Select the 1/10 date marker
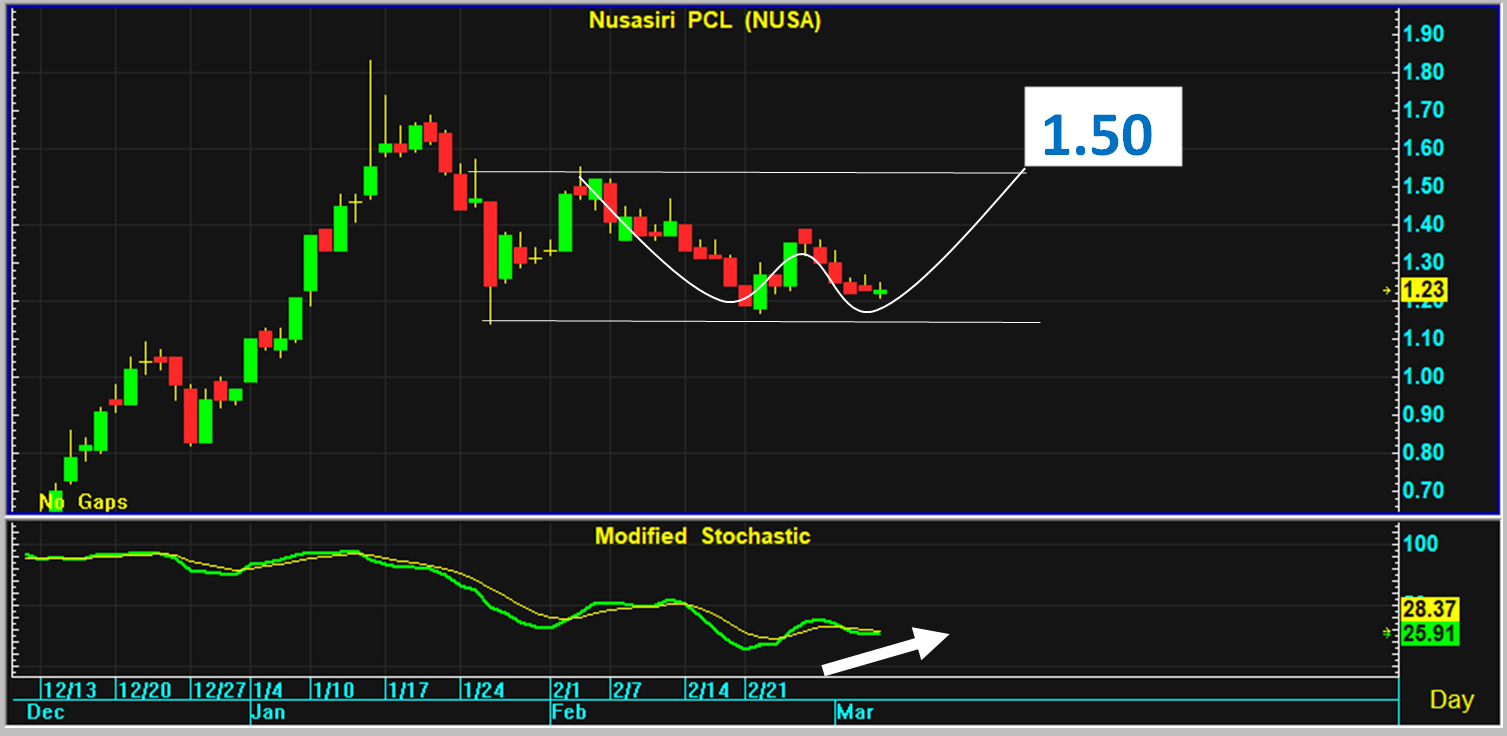Image resolution: width=1507 pixels, height=736 pixels. click(x=332, y=690)
